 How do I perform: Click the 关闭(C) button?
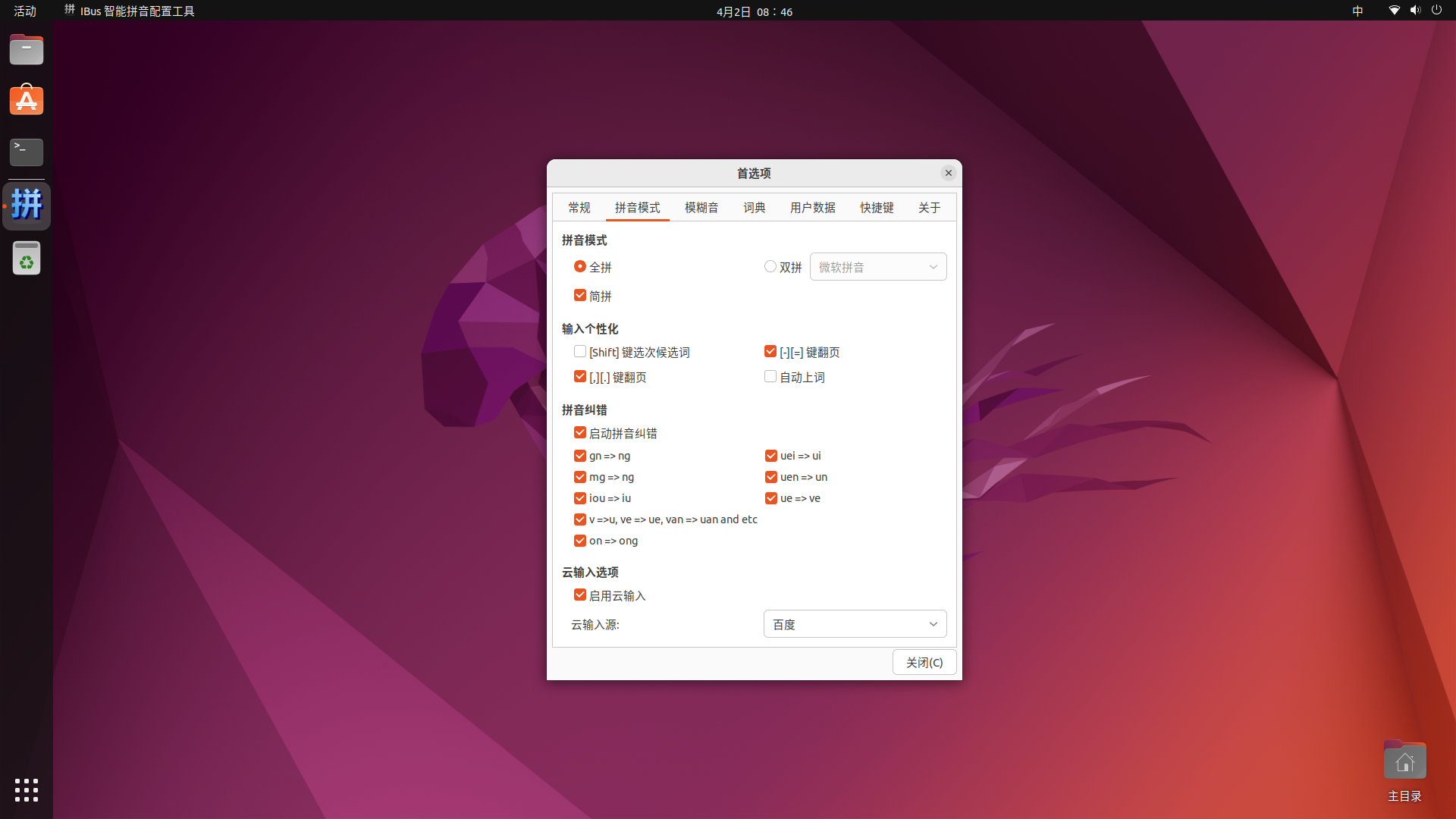pyautogui.click(x=924, y=662)
